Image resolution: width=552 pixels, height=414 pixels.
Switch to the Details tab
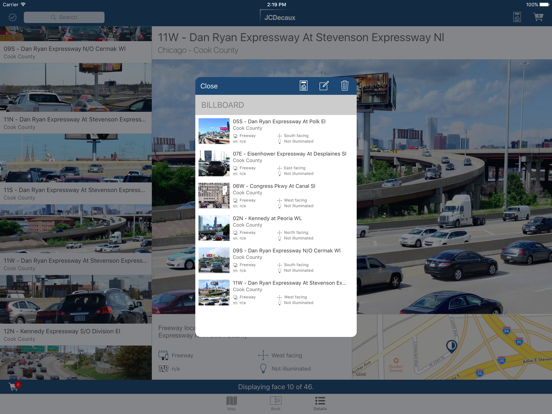tap(320, 403)
